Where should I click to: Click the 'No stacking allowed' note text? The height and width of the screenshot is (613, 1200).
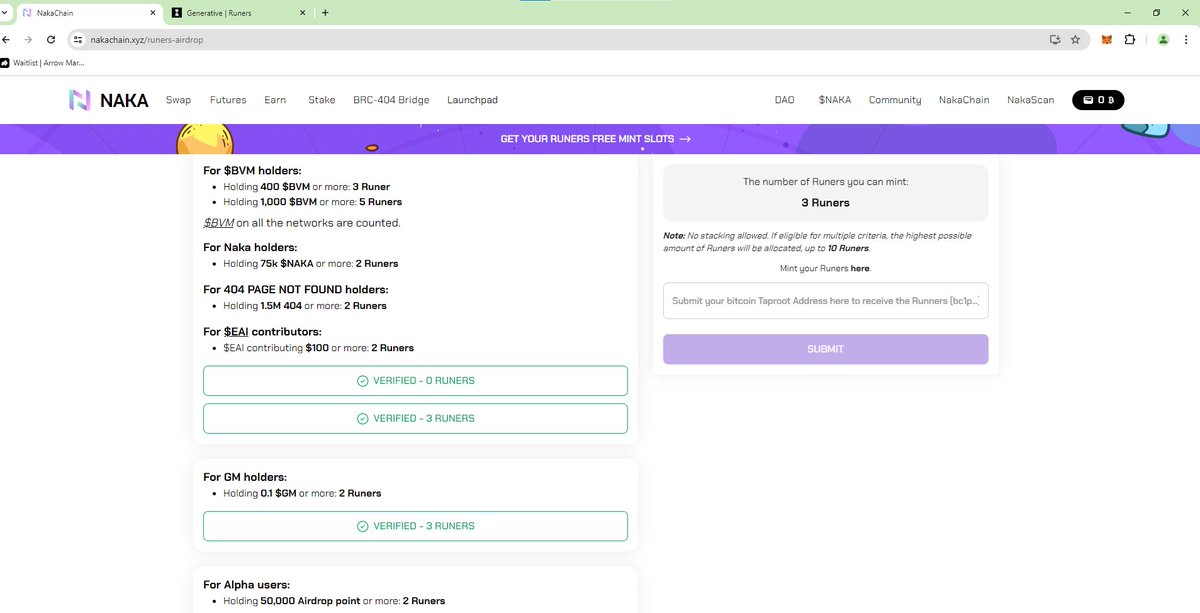click(x=817, y=242)
